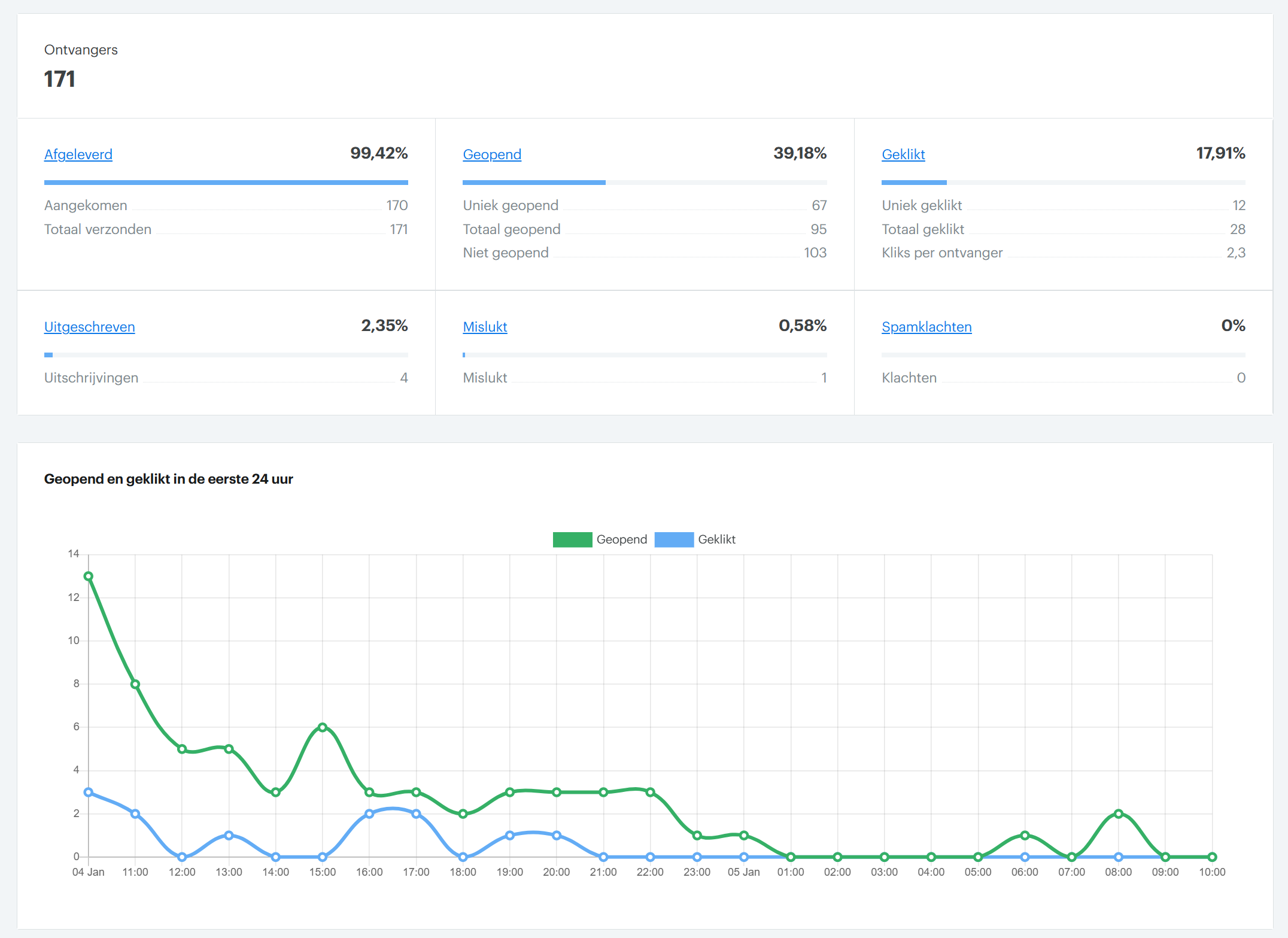The width and height of the screenshot is (1288, 938).
Task: Click the green Geopend legend swatch
Action: [x=572, y=539]
